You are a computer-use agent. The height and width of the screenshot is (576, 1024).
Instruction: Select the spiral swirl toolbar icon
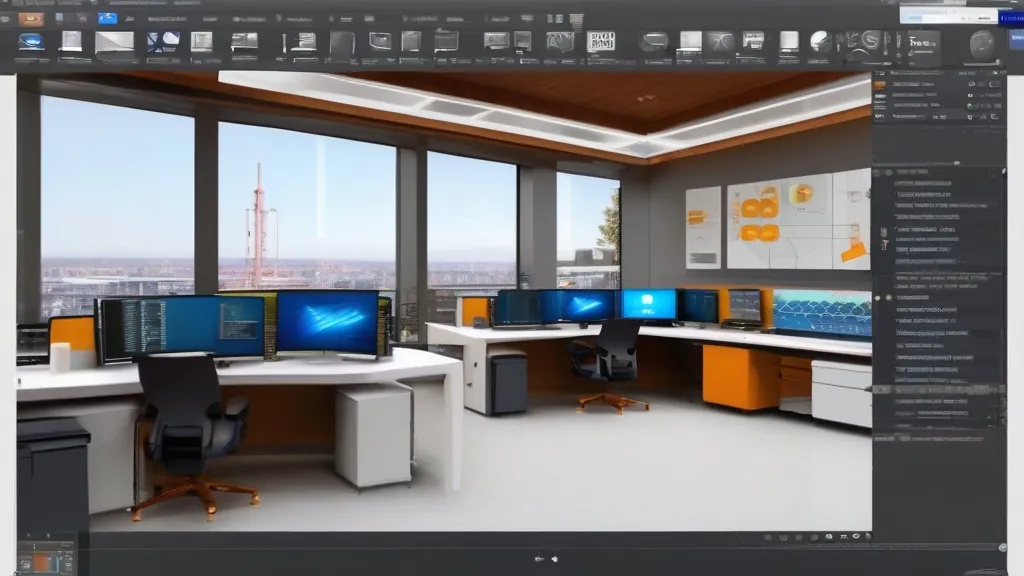pyautogui.click(x=871, y=40)
